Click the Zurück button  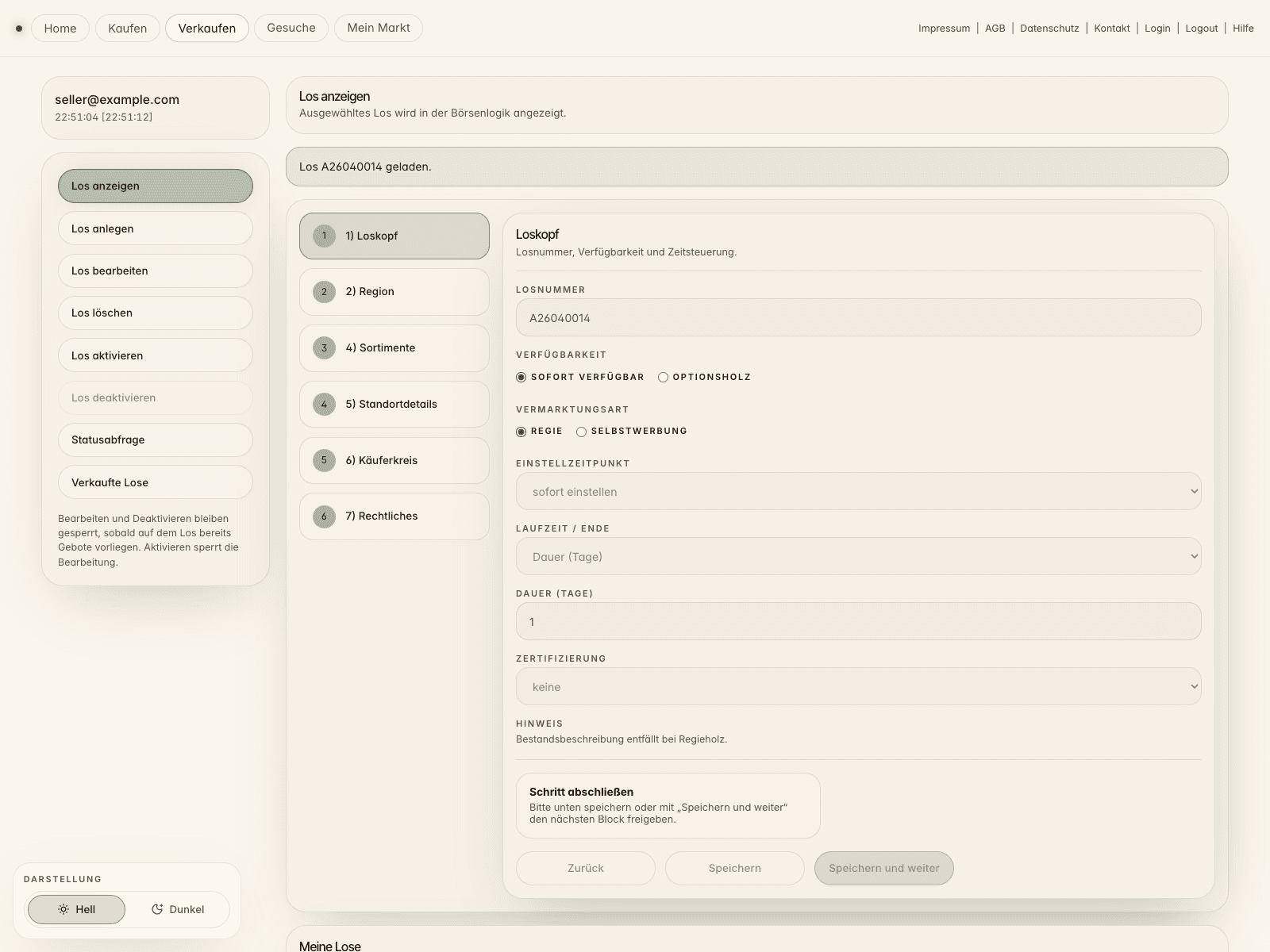pyautogui.click(x=586, y=868)
